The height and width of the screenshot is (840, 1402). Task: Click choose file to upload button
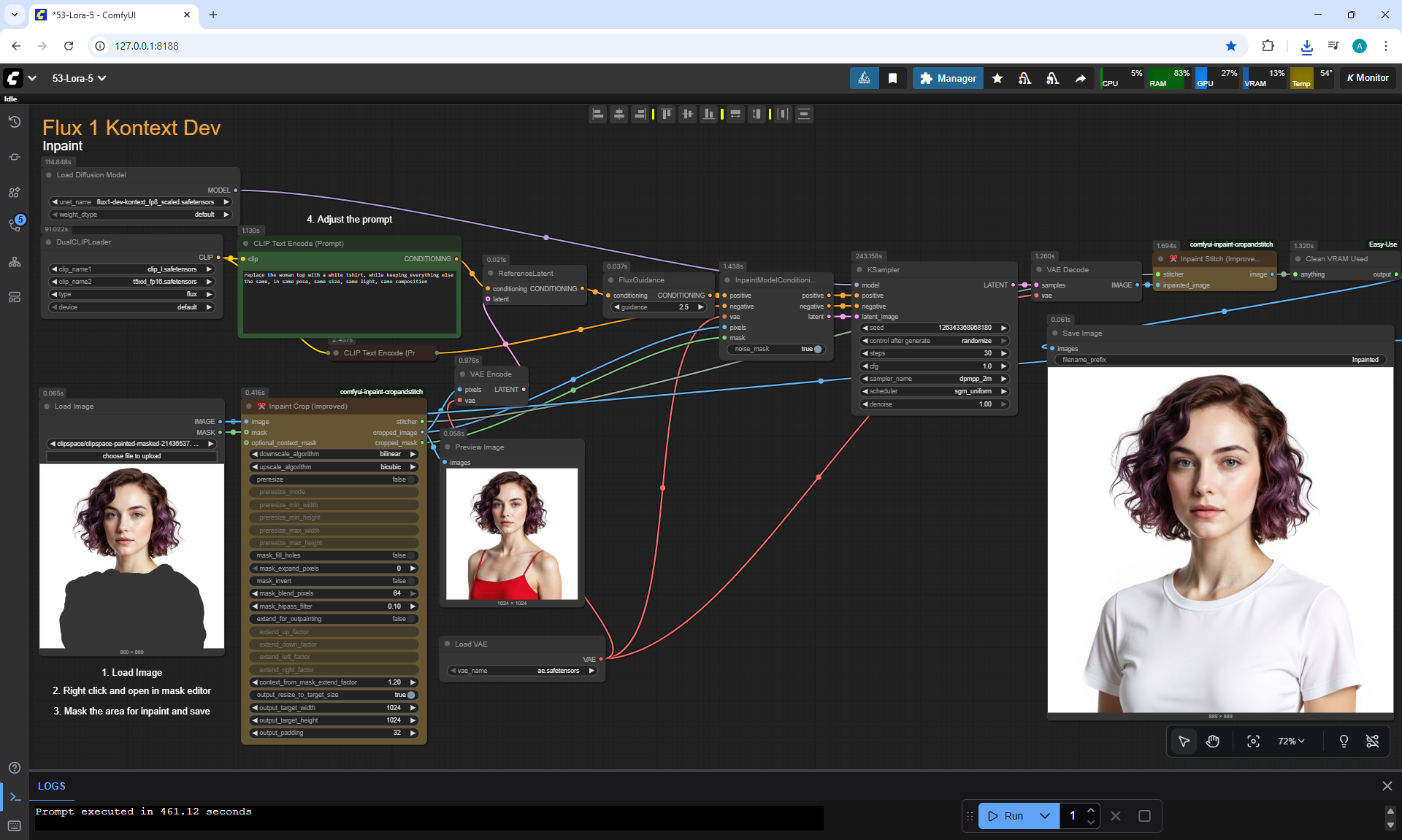pos(131,456)
